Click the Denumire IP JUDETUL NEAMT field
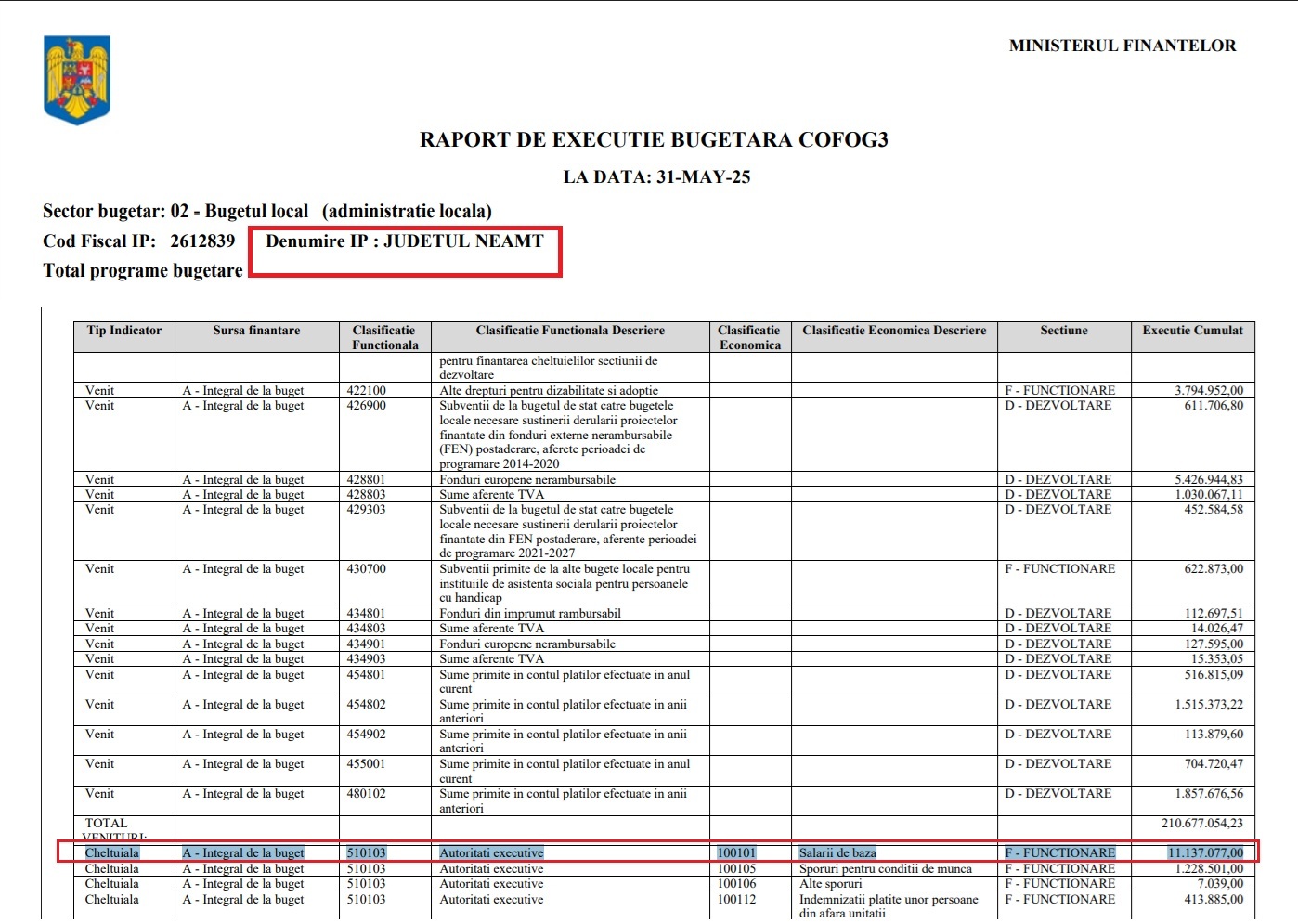 (x=405, y=241)
